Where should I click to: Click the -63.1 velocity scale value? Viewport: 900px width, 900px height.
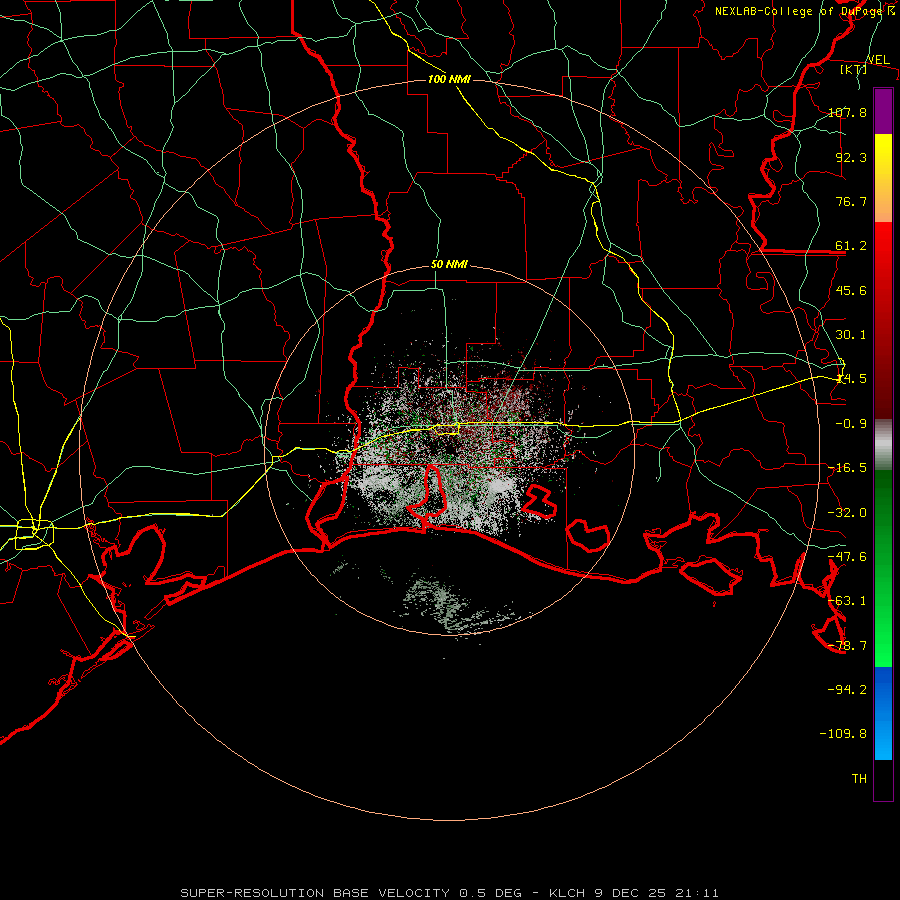(x=847, y=601)
